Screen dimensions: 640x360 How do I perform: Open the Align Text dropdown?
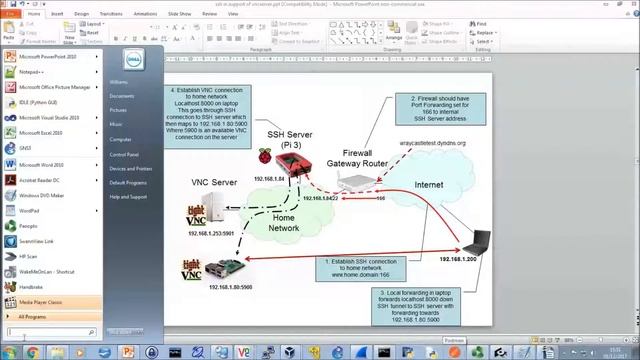pyautogui.click(x=287, y=33)
